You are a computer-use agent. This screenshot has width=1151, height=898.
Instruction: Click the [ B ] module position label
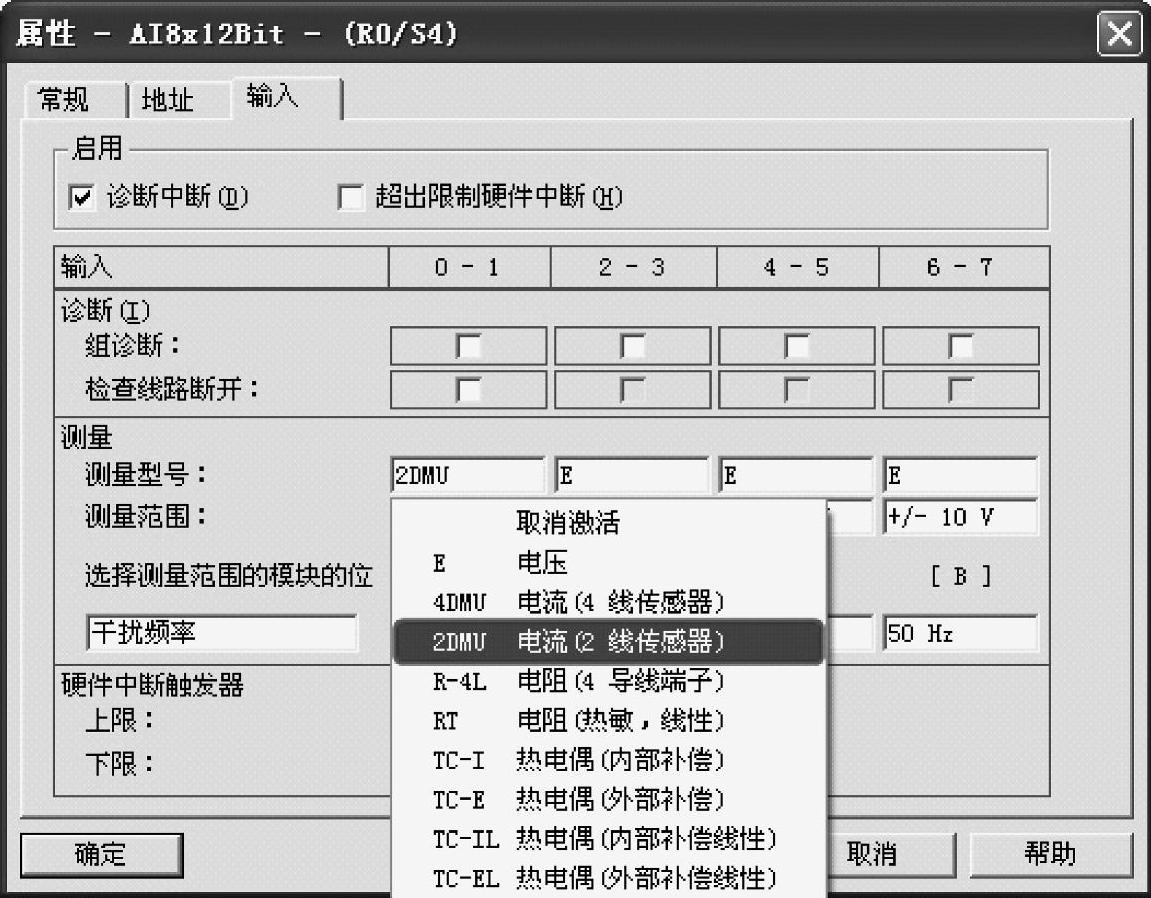point(961,577)
